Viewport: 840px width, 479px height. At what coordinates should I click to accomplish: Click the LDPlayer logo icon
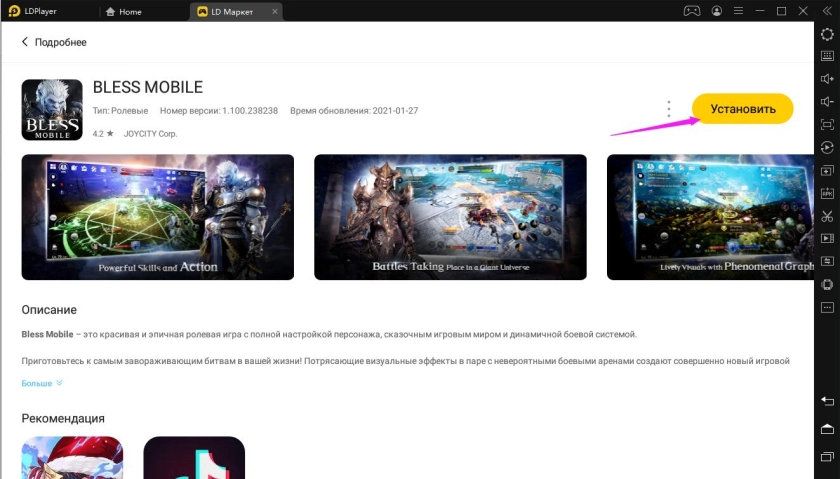pyautogui.click(x=14, y=11)
